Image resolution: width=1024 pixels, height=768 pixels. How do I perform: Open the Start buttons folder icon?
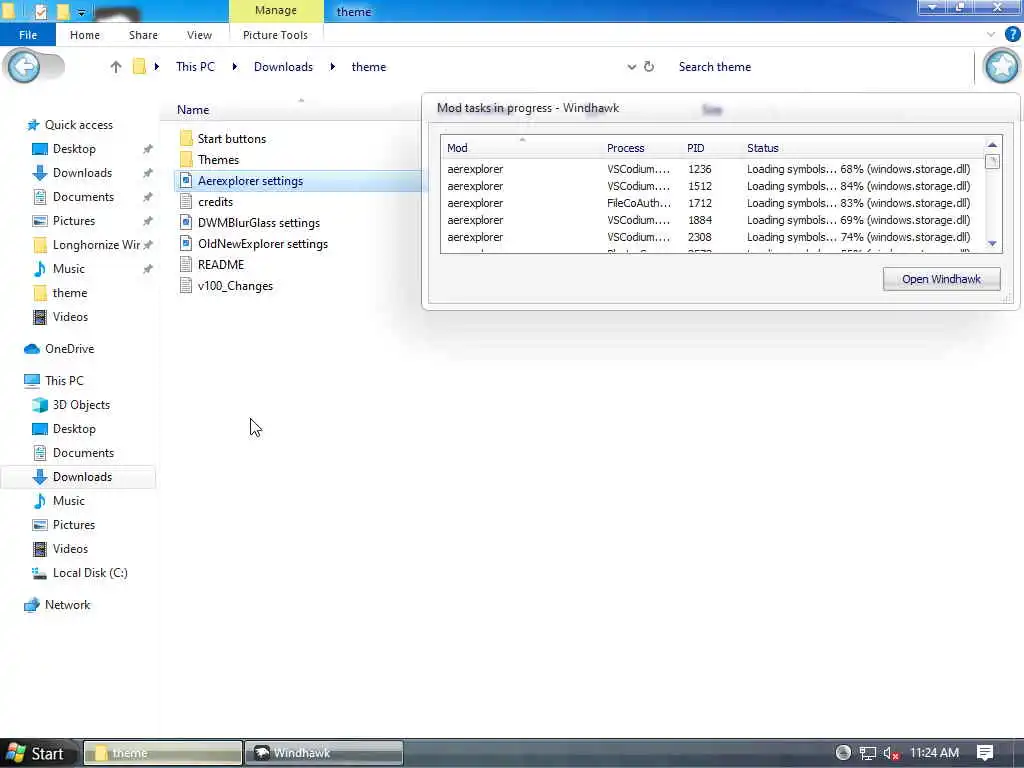click(x=186, y=138)
